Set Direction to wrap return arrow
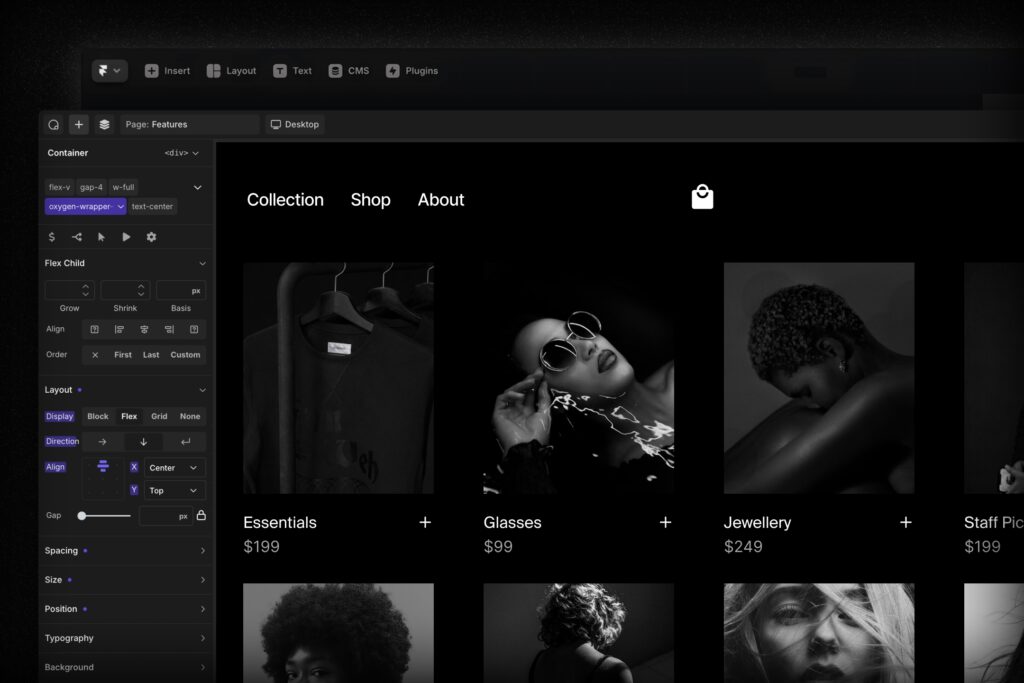The image size is (1024, 683). [185, 441]
